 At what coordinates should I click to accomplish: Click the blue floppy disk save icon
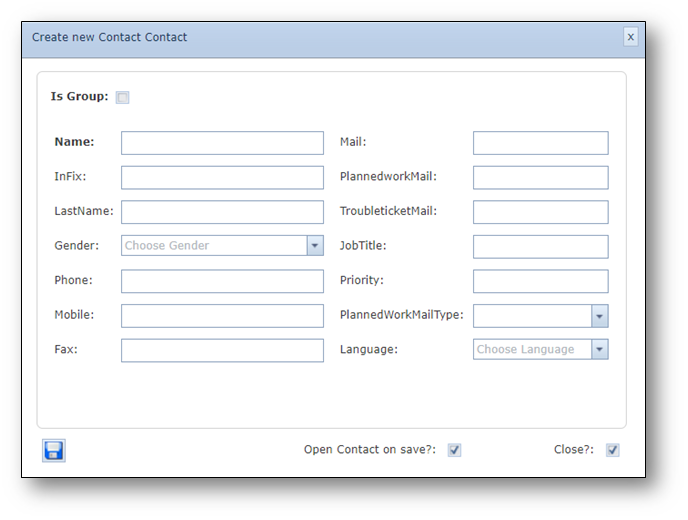point(54,451)
